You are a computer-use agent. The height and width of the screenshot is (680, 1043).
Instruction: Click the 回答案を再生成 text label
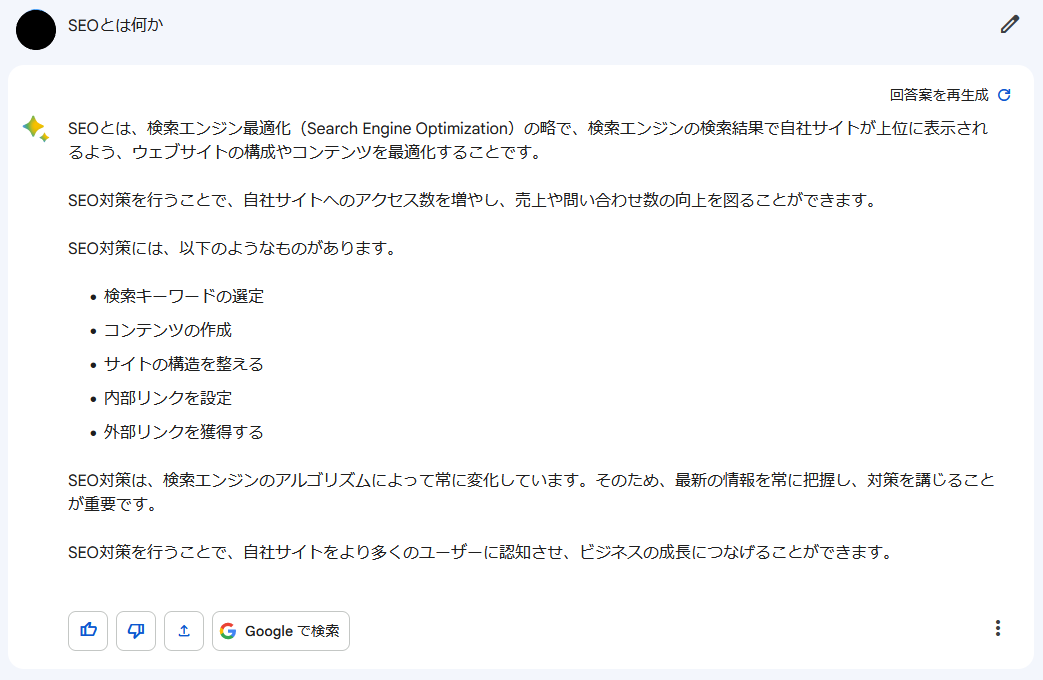pyautogui.click(x=938, y=95)
